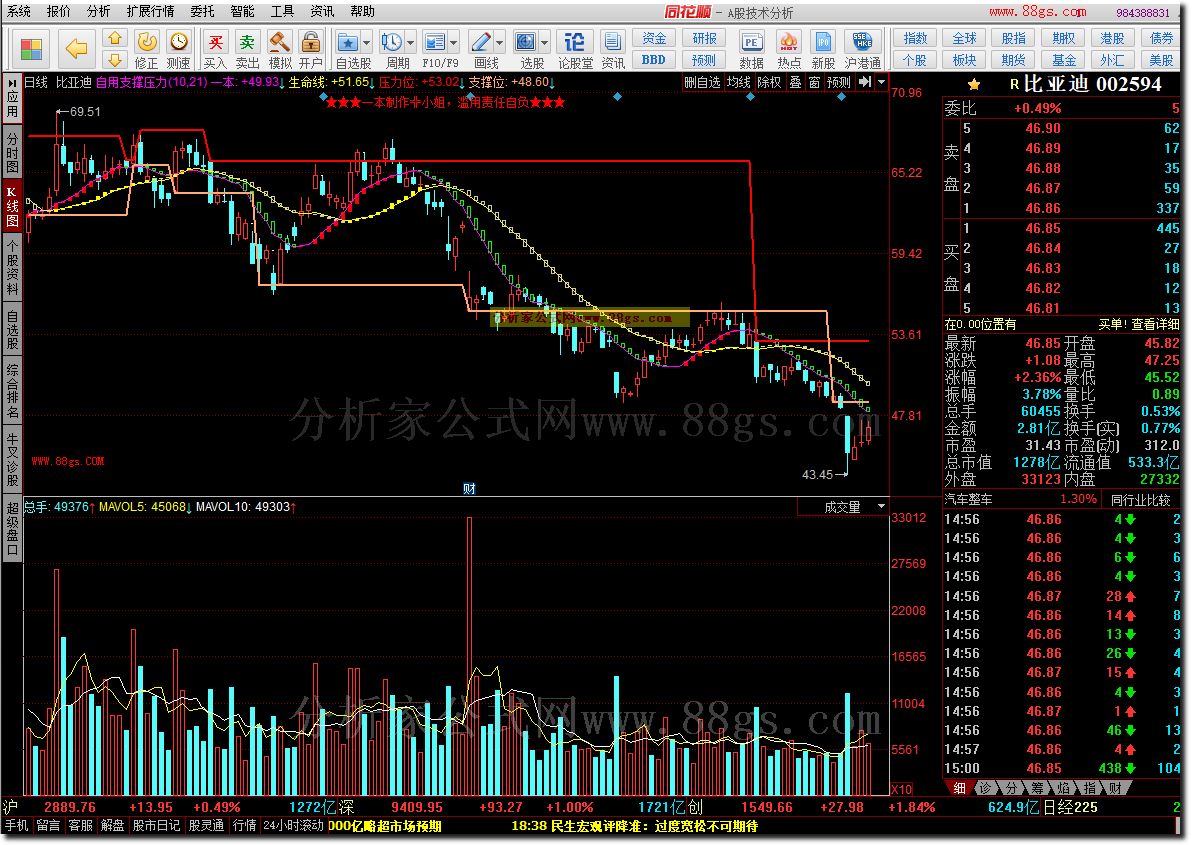Click the 24小时滚动 news ticker label
1192x845 pixels.
pos(293,825)
